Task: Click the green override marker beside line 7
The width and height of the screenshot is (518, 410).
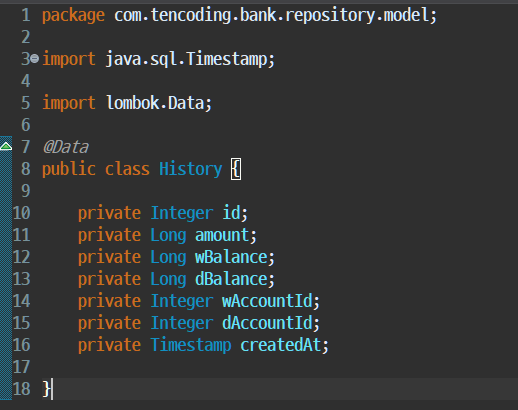Action: click(6, 146)
